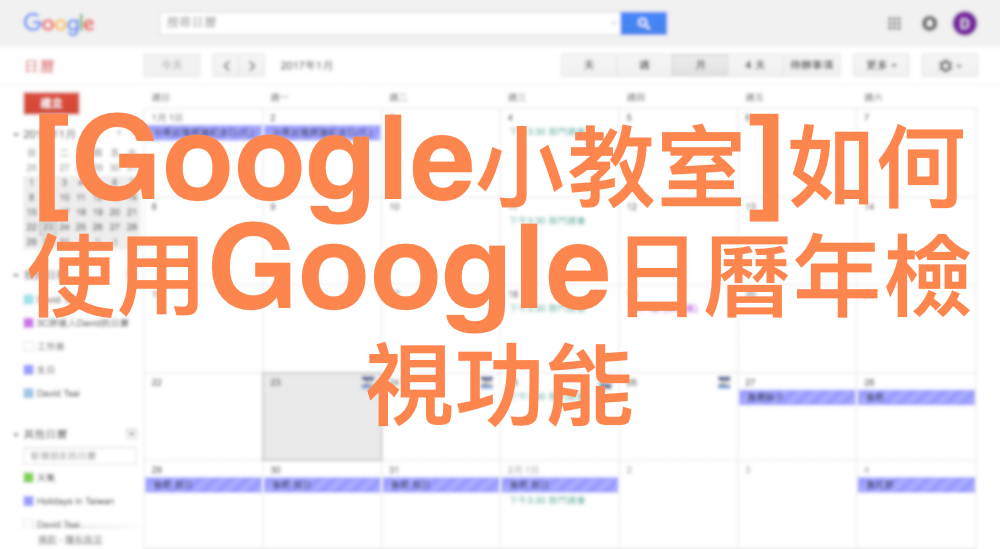1000x549 pixels.
Task: Open the 更多 dropdown menu
Action: [x=881, y=65]
